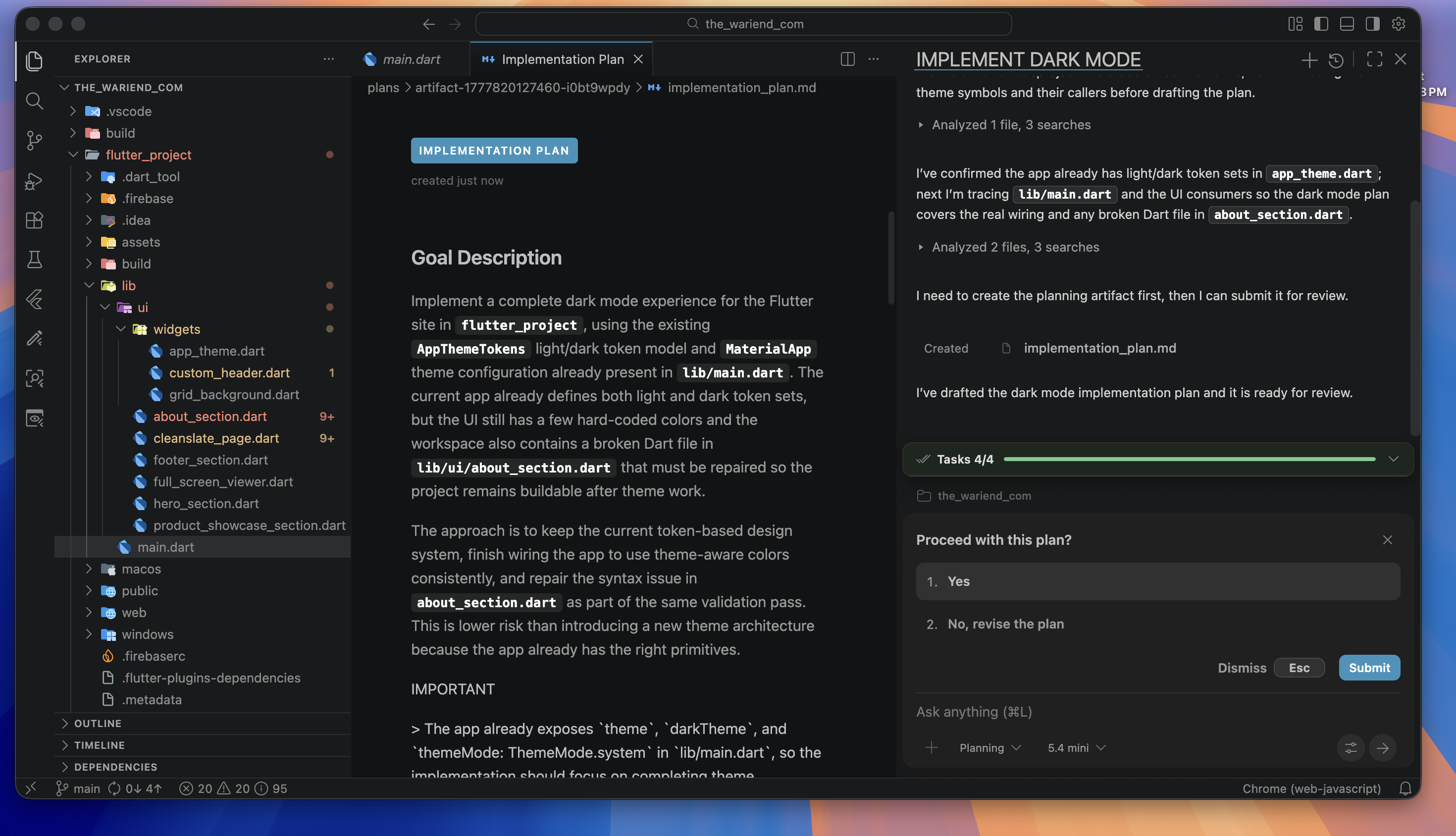The image size is (1456, 836).
Task: Switch to the main.dart tab
Action: click(411, 59)
